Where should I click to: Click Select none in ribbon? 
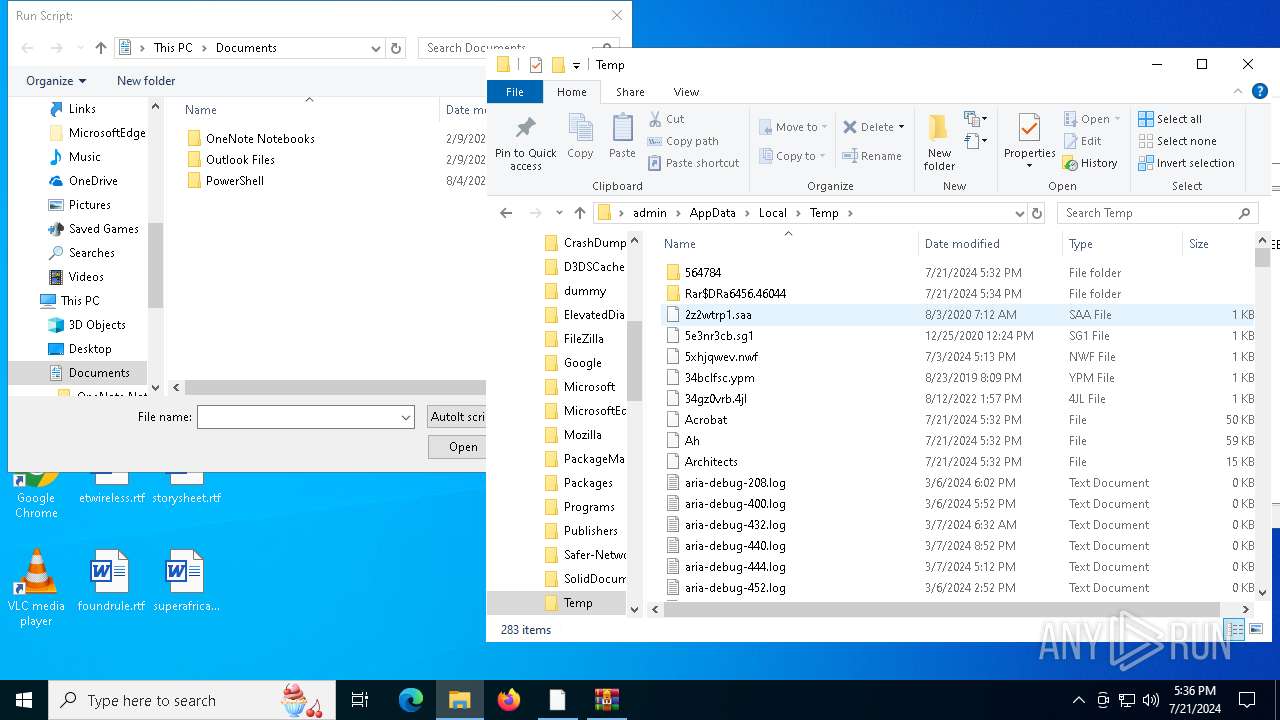pyautogui.click(x=1177, y=141)
